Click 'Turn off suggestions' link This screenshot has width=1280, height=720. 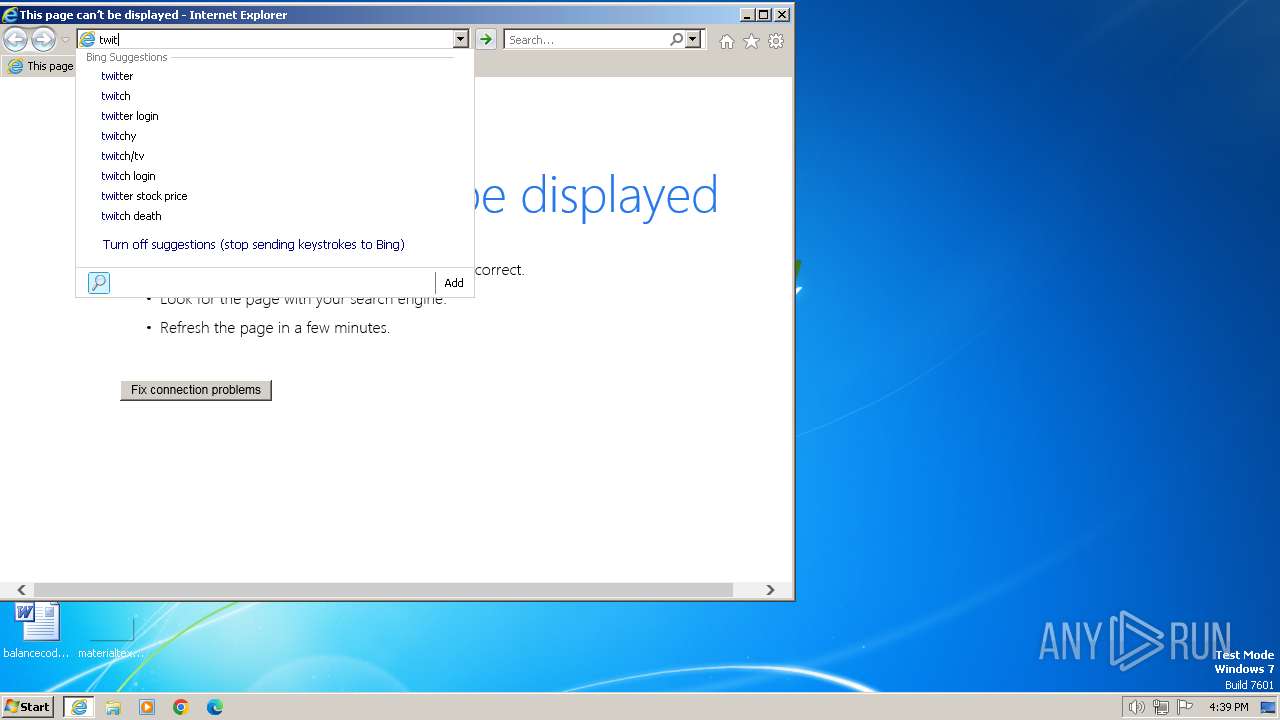tap(253, 245)
